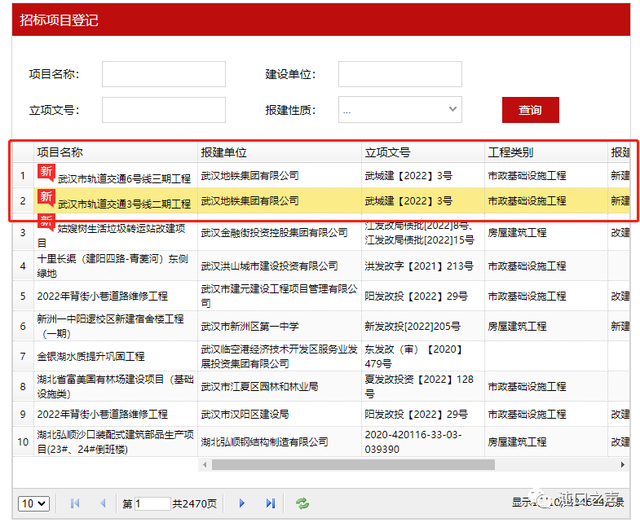The image size is (640, 527).
Task: Sort by 立项文号 column header
Action: click(423, 152)
